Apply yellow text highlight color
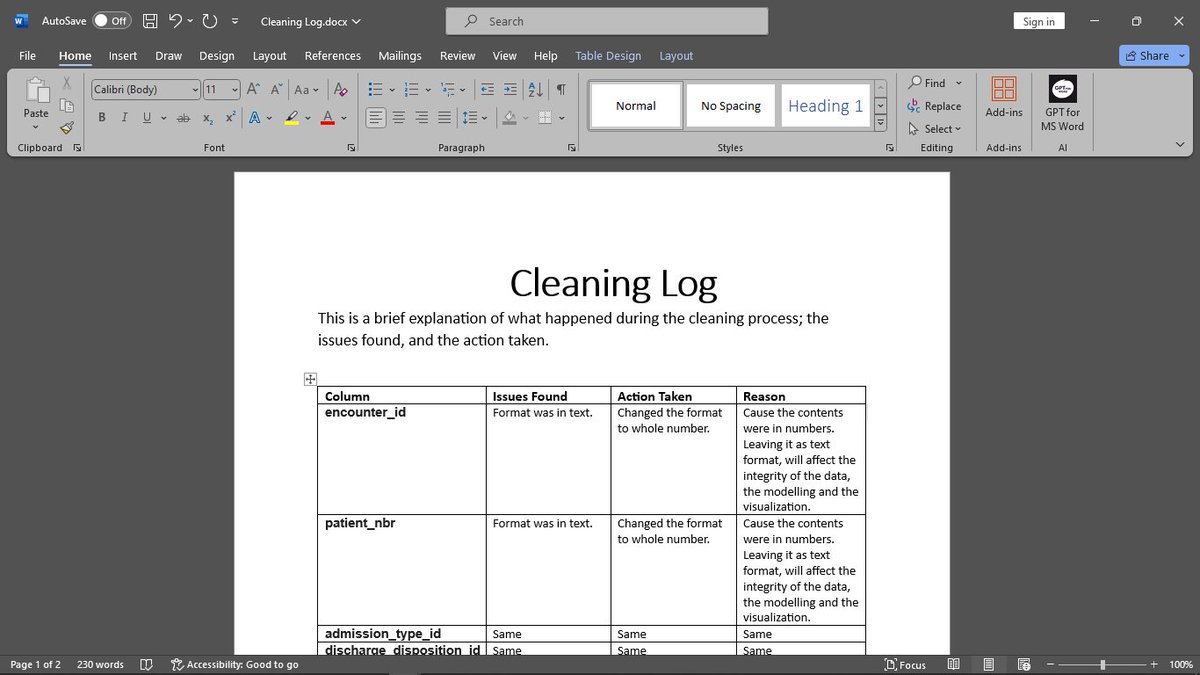 292,118
